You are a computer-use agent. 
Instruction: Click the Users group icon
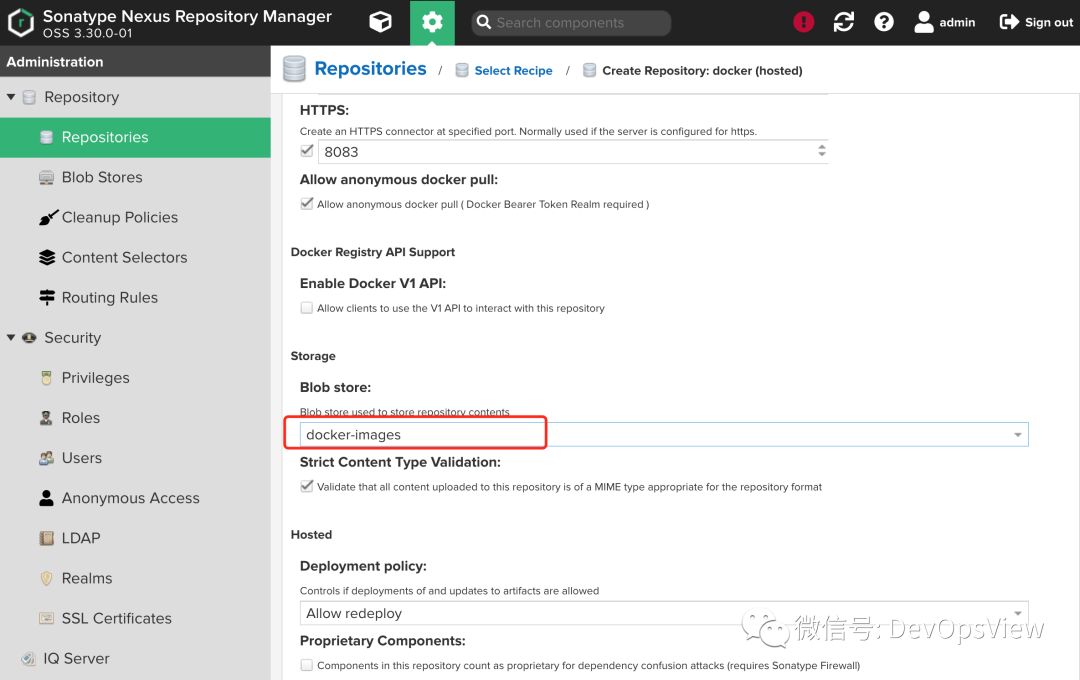point(46,457)
